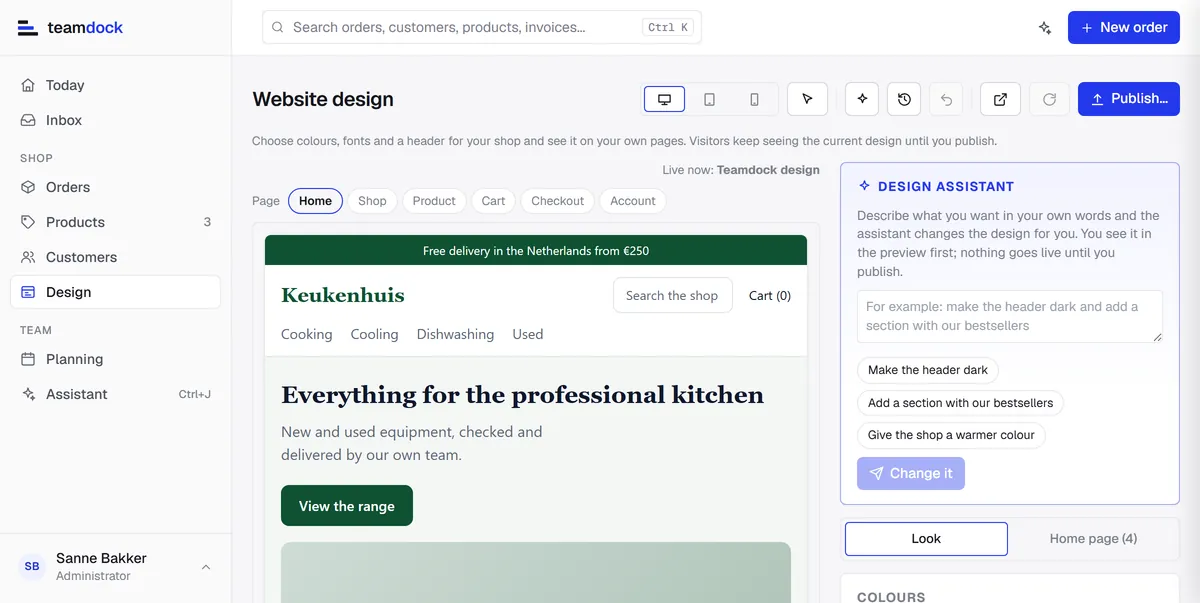Select Design in the sidebar
This screenshot has height=603, width=1200.
pos(115,292)
